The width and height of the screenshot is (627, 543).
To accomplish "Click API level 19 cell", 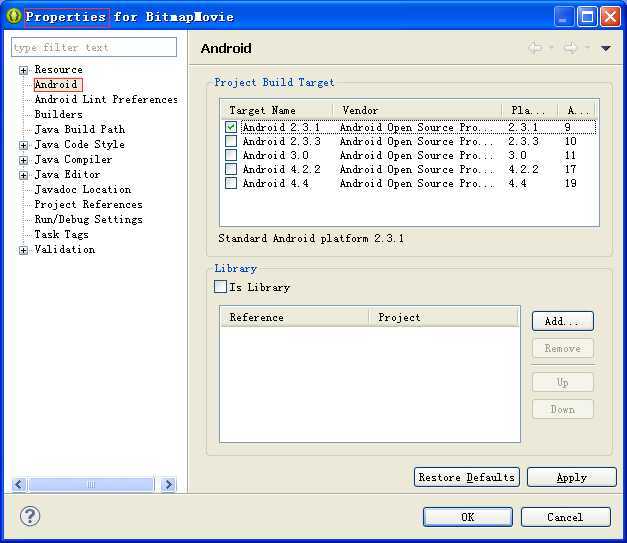I will (x=571, y=183).
